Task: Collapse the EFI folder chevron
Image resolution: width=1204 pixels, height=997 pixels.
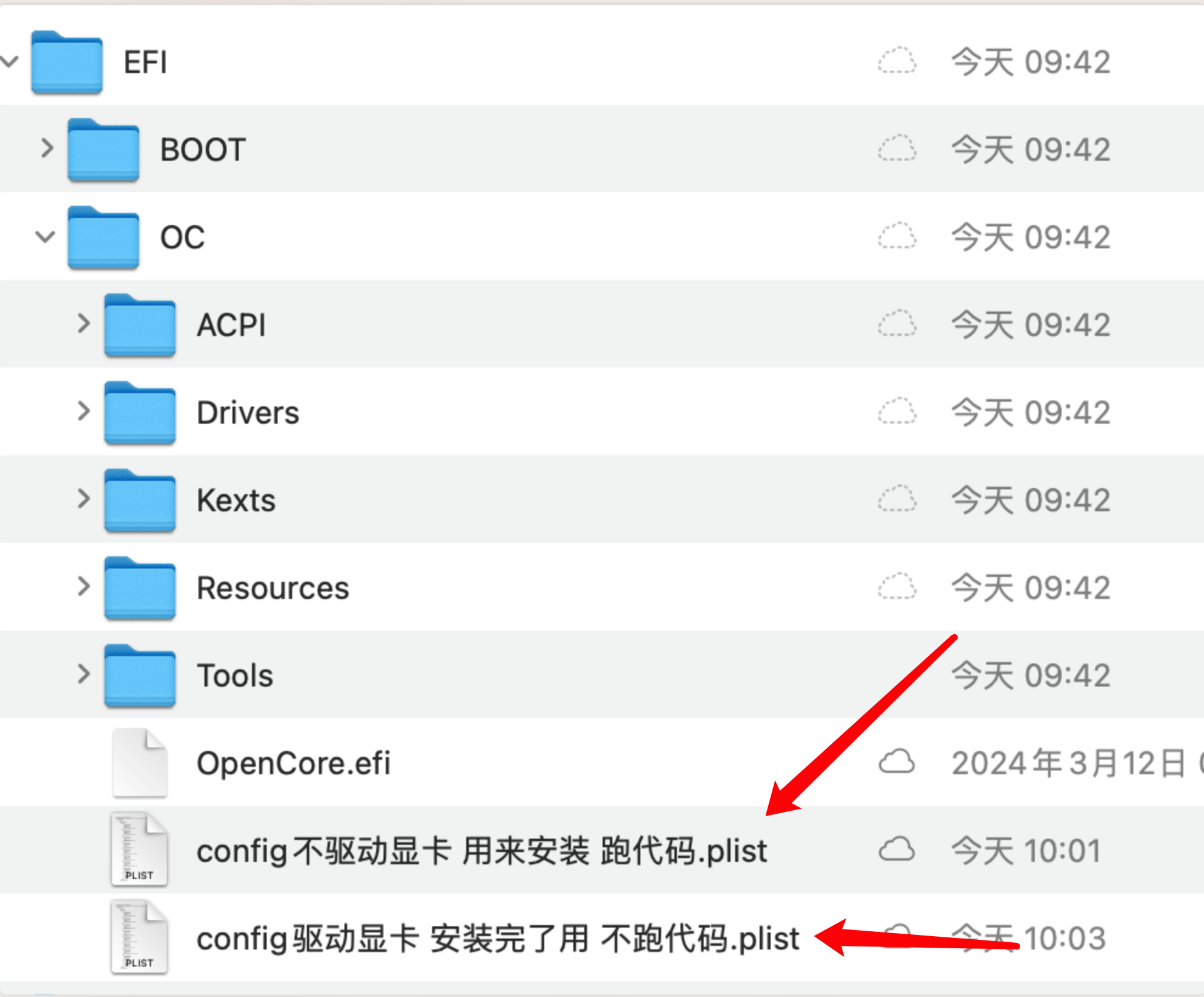Action: click(10, 61)
